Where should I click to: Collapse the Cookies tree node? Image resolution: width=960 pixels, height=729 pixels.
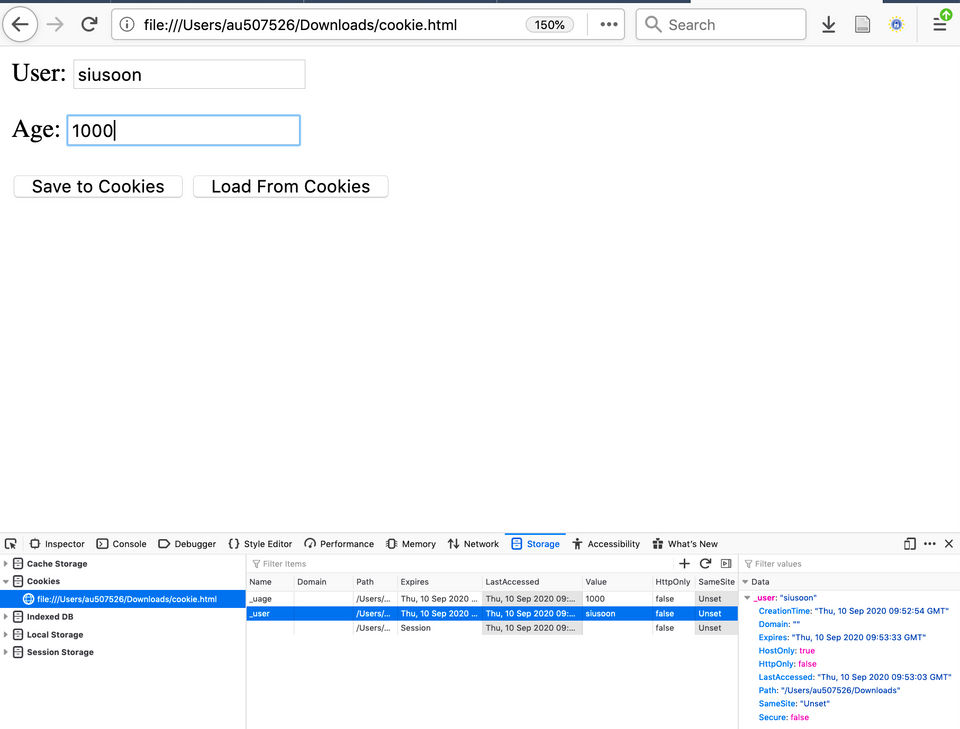[x=6, y=581]
